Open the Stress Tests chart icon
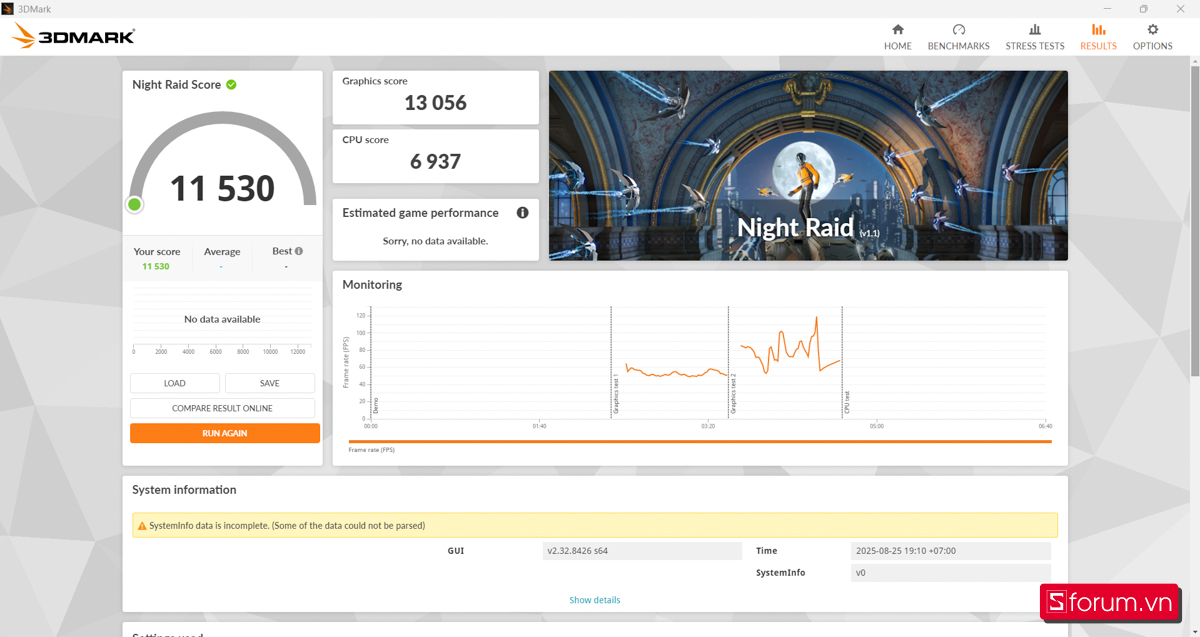Screen dimensions: 1200x637 pyautogui.click(x=1035, y=30)
